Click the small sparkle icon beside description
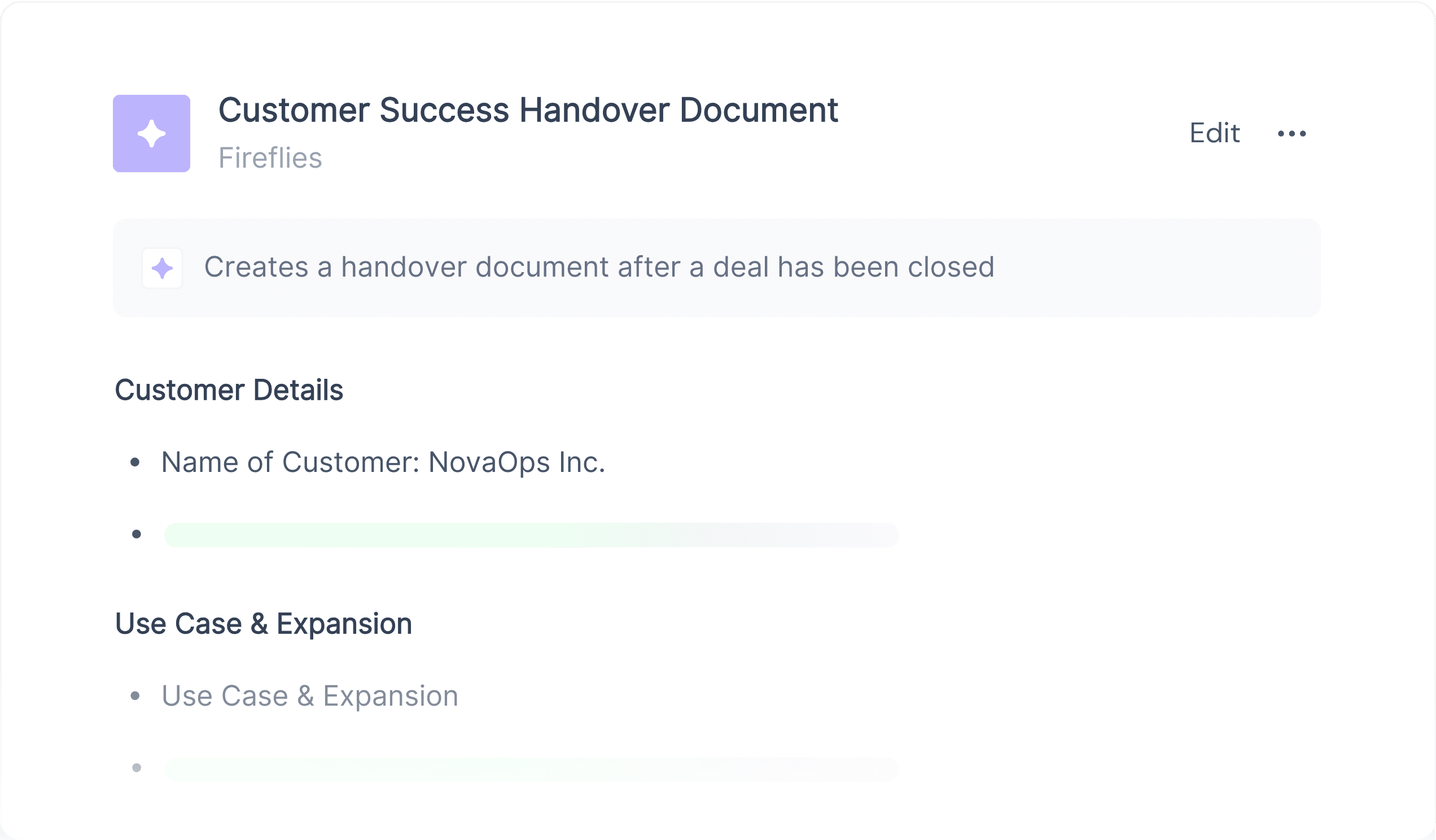The height and width of the screenshot is (840, 1436). [163, 268]
